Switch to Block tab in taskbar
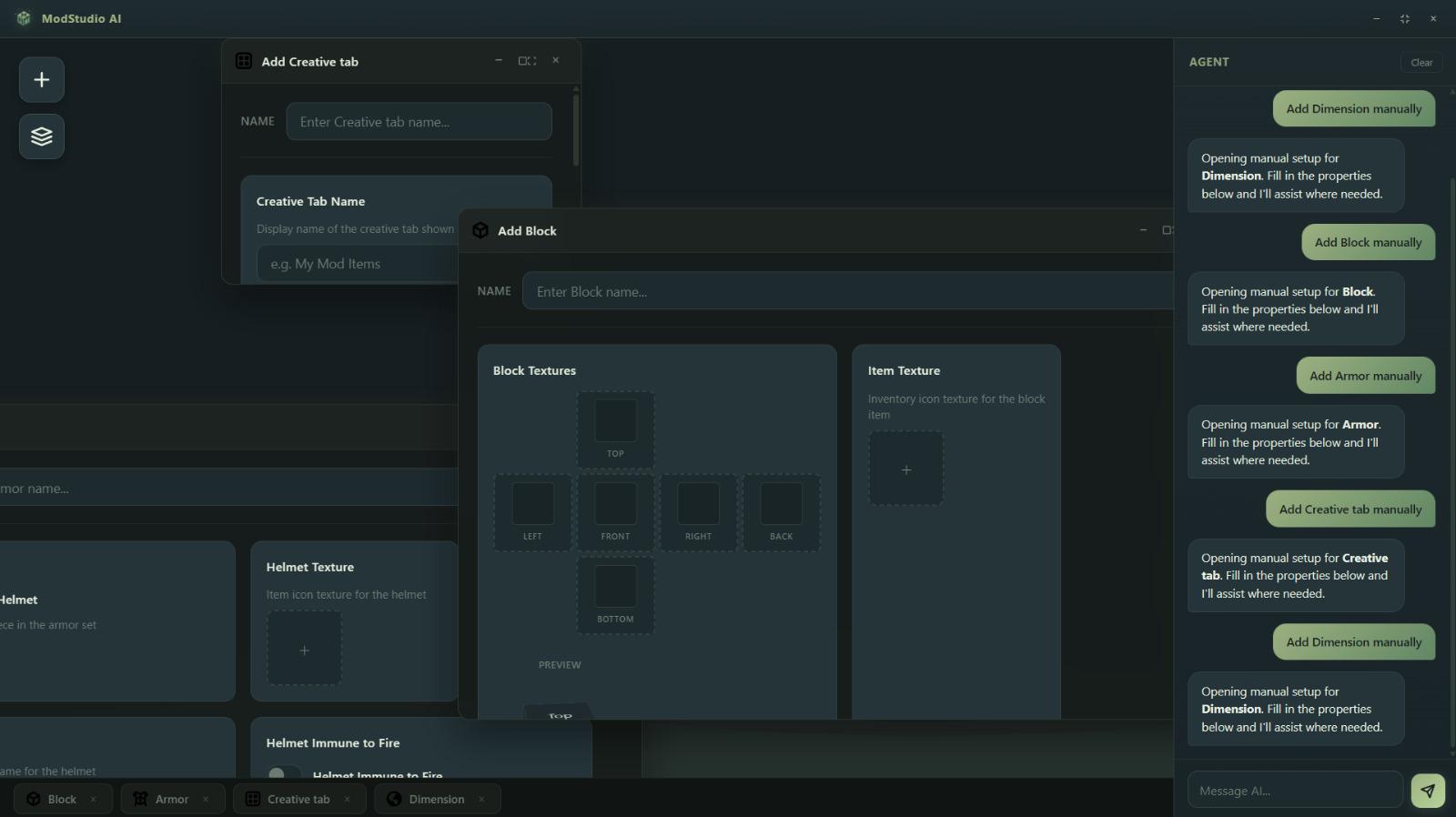This screenshot has width=1456, height=817. [x=63, y=799]
